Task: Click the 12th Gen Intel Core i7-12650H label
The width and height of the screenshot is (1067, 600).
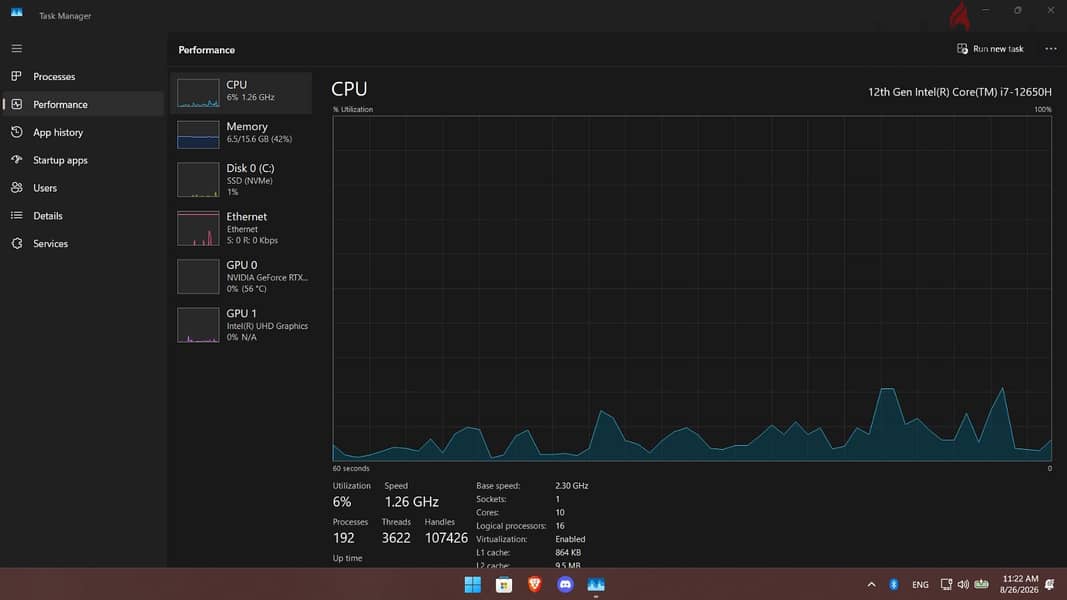Action: point(959,92)
